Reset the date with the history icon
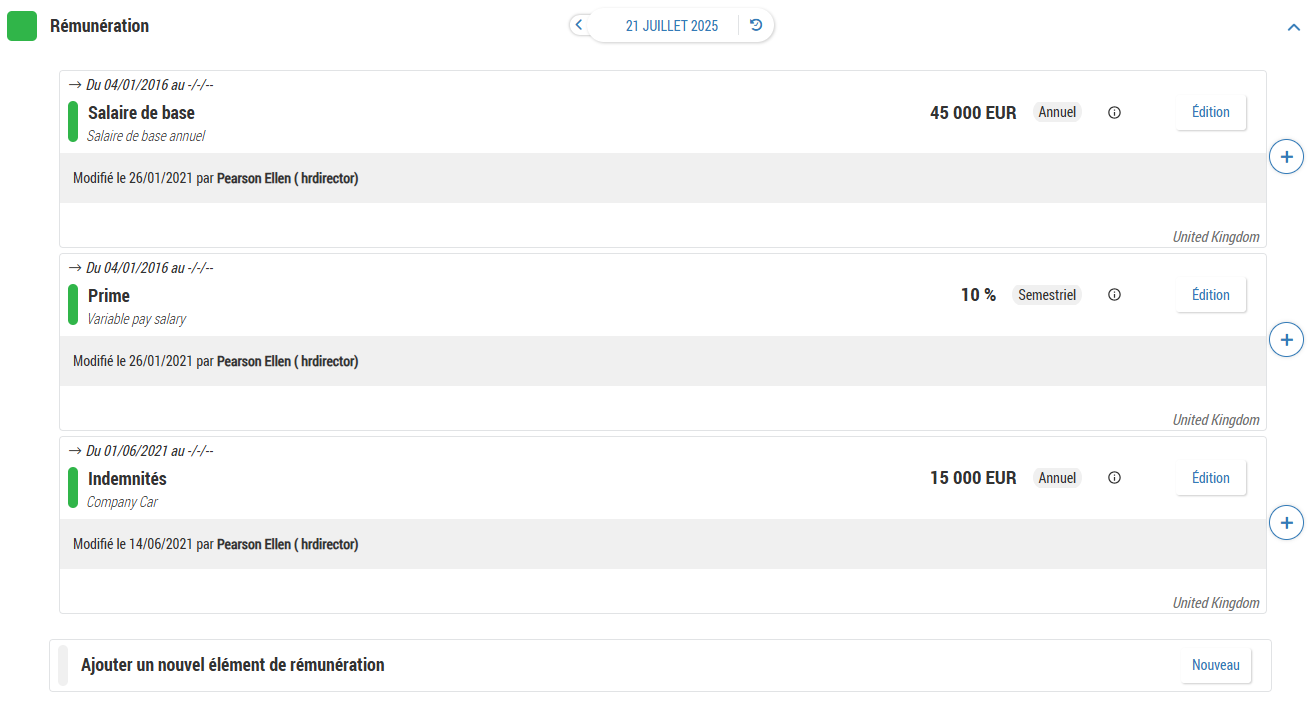 tap(756, 26)
